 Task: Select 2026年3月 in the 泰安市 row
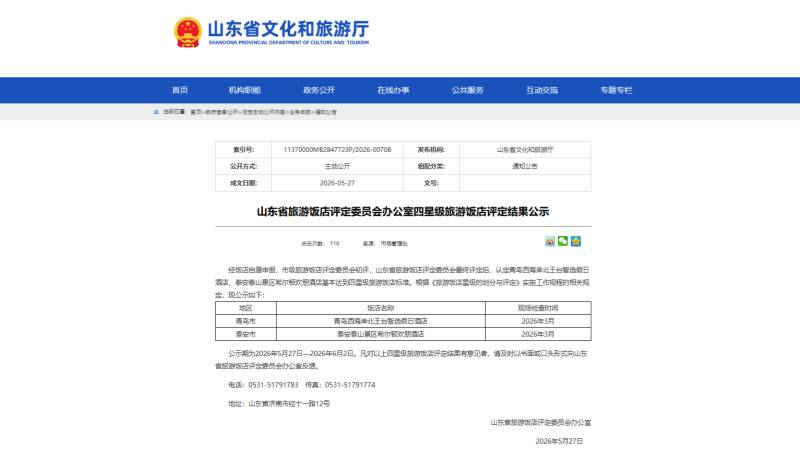point(538,334)
